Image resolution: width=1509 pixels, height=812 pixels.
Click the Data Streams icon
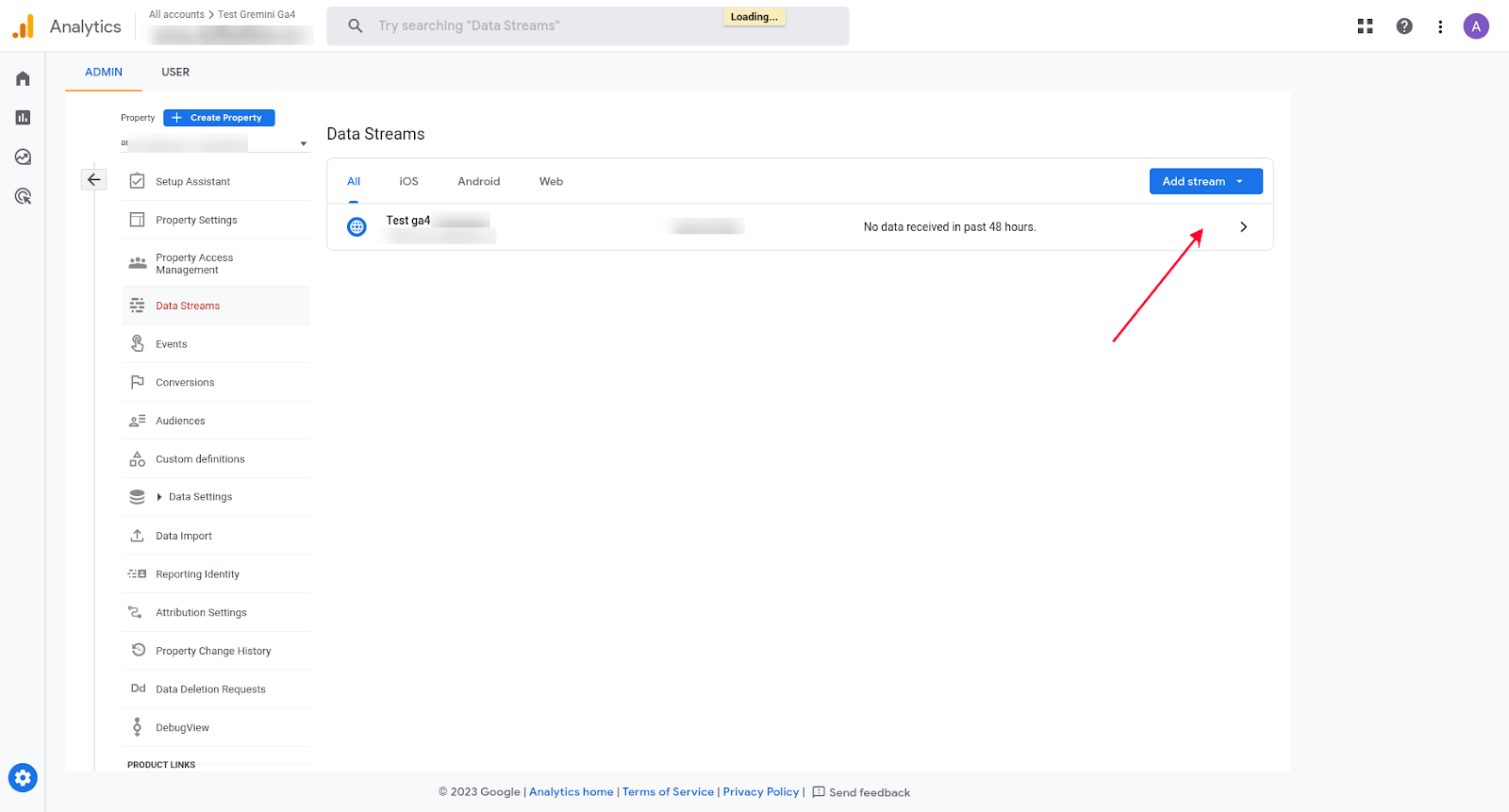pos(137,306)
